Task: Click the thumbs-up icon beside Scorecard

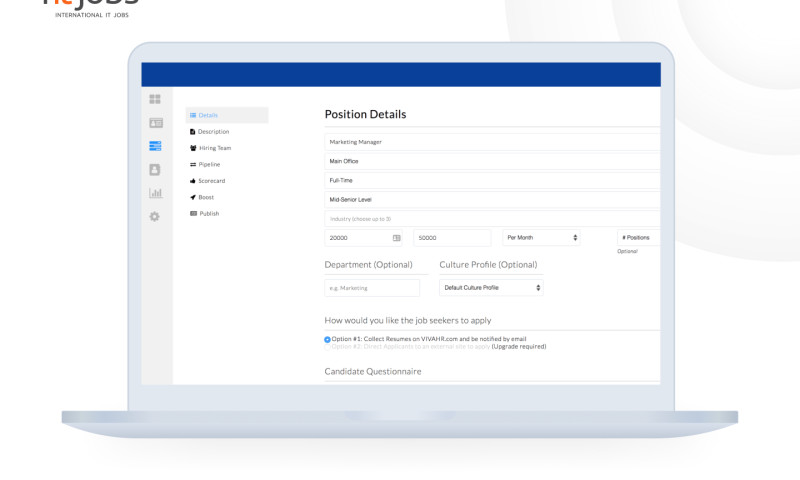Action: (x=193, y=181)
